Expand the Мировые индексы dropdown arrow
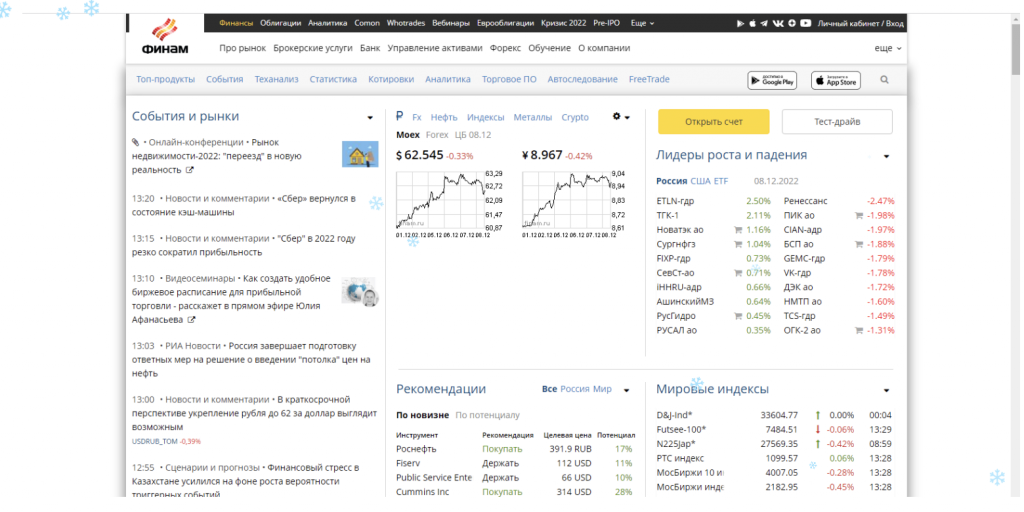 tap(885, 390)
